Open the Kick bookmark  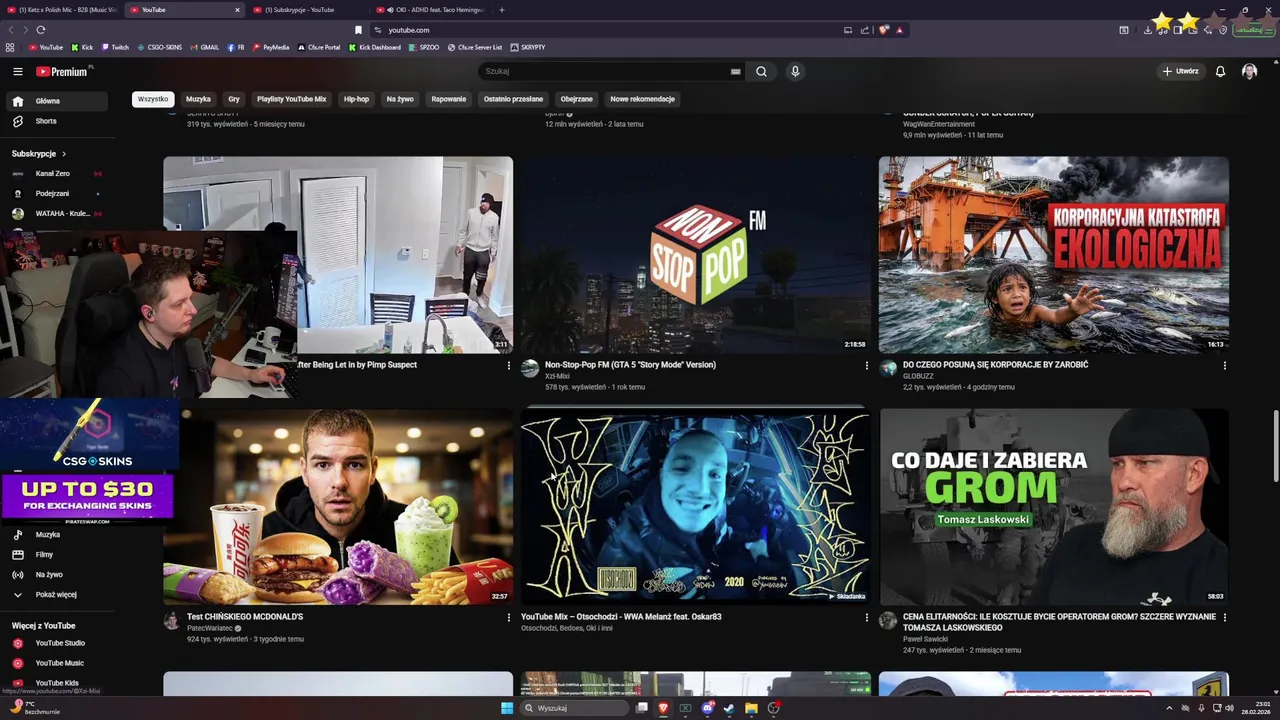82,47
